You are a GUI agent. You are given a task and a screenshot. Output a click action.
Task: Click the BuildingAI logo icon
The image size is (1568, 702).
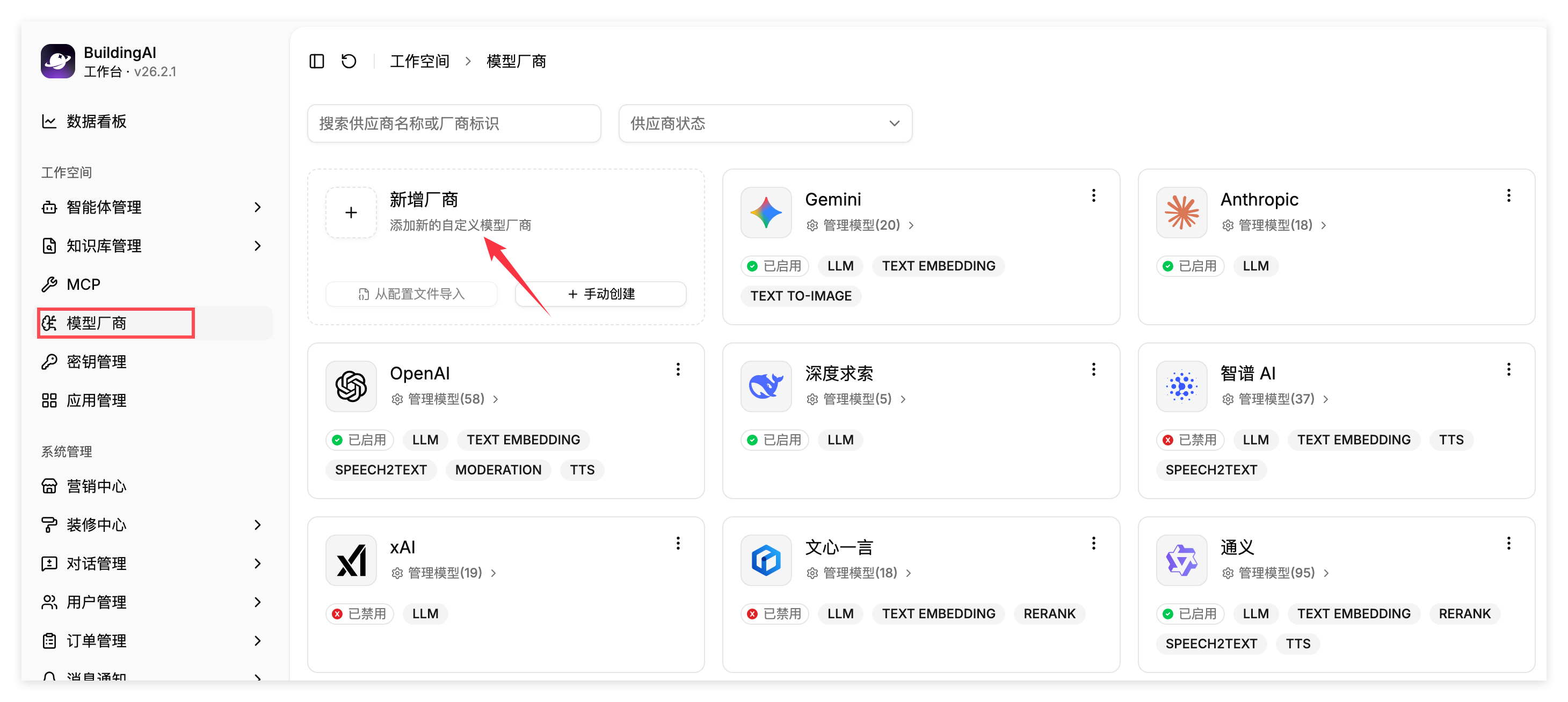point(58,61)
